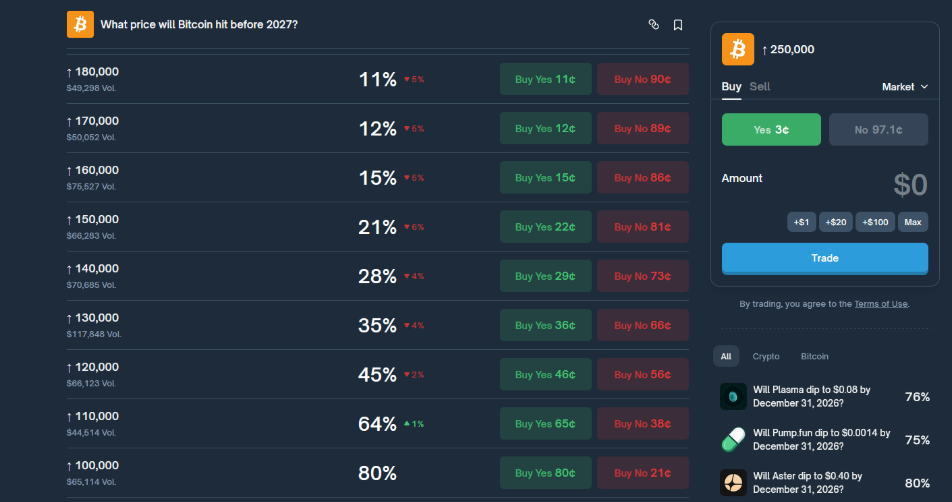The height and width of the screenshot is (502, 952).
Task: Add $100 to the amount
Action: click(x=874, y=222)
